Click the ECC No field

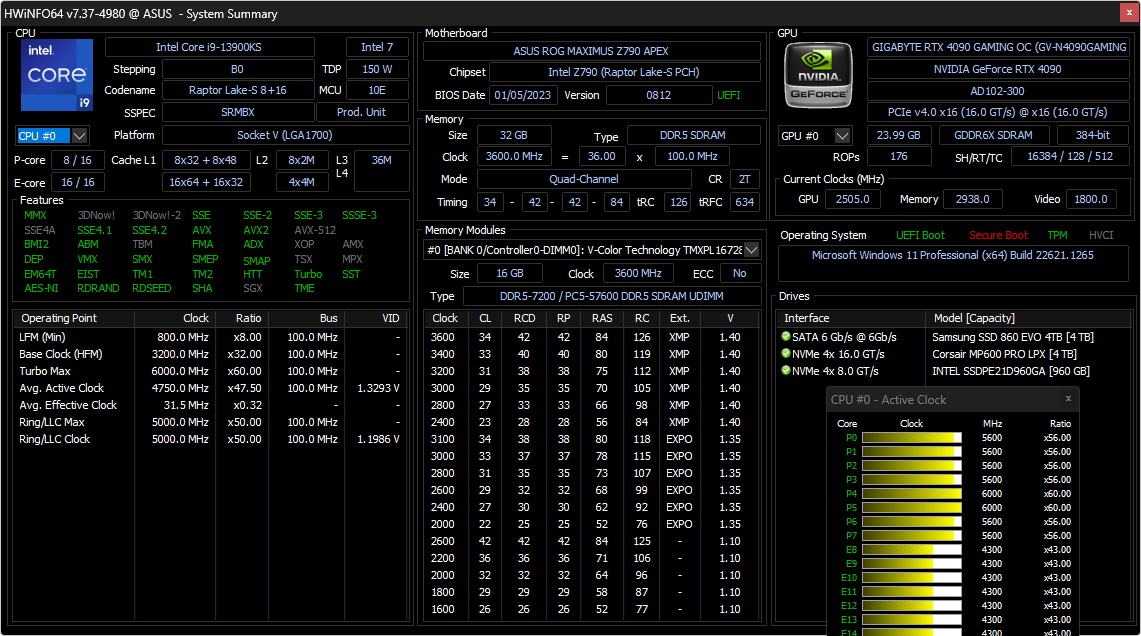coord(739,274)
